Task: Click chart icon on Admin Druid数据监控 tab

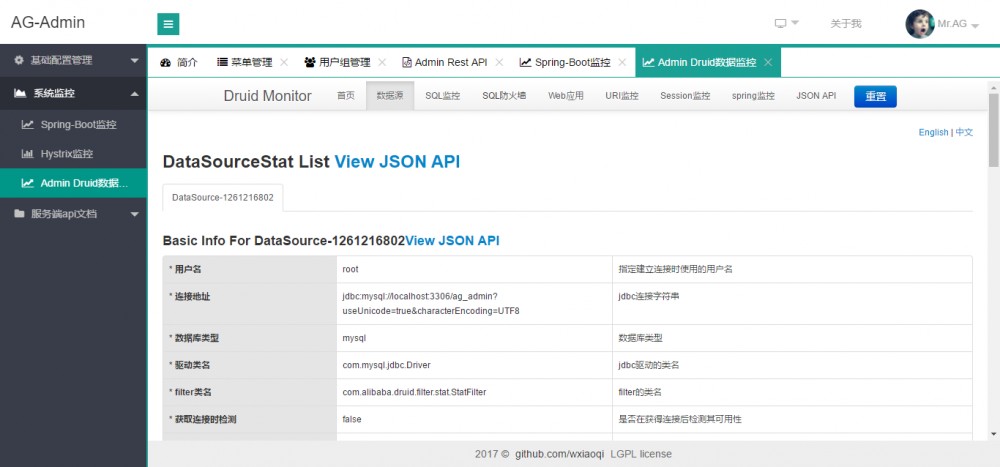Action: [649, 63]
